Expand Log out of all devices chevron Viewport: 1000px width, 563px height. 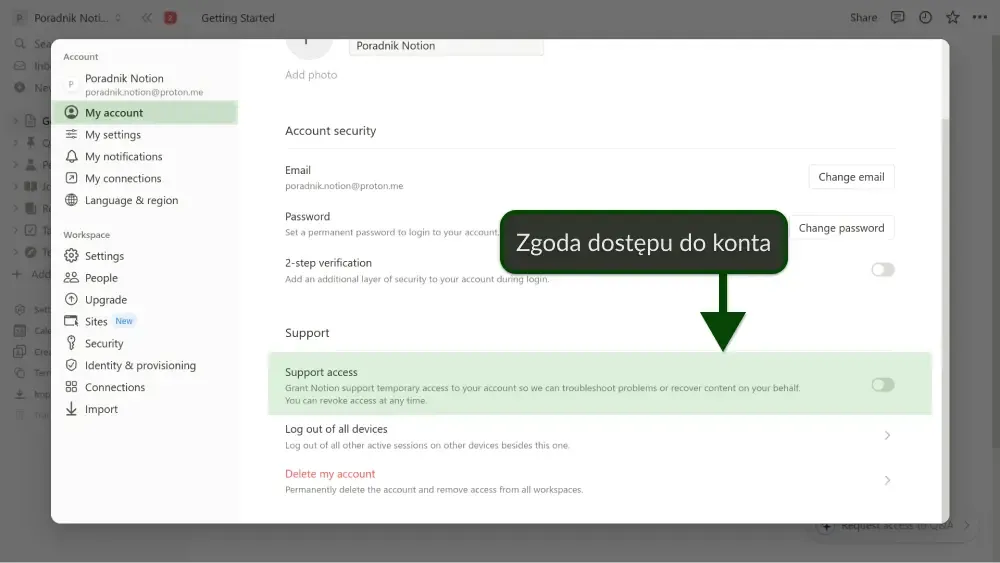click(x=887, y=435)
